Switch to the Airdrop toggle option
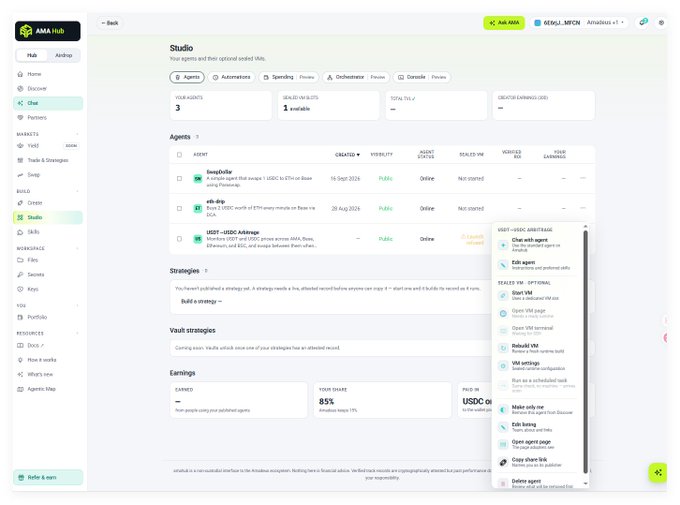Image resolution: width=680 pixels, height=505 pixels. tap(63, 55)
